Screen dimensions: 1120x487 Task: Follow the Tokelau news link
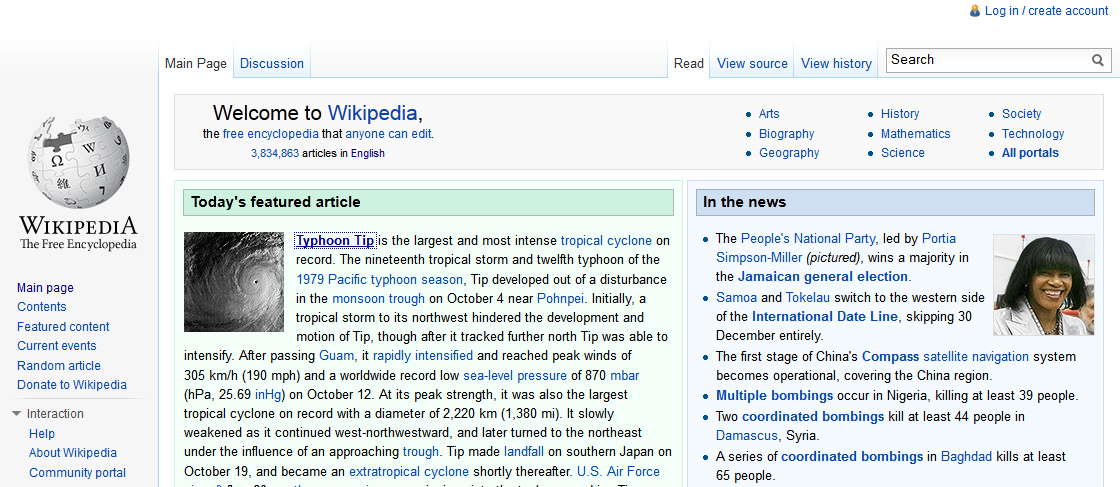click(808, 298)
